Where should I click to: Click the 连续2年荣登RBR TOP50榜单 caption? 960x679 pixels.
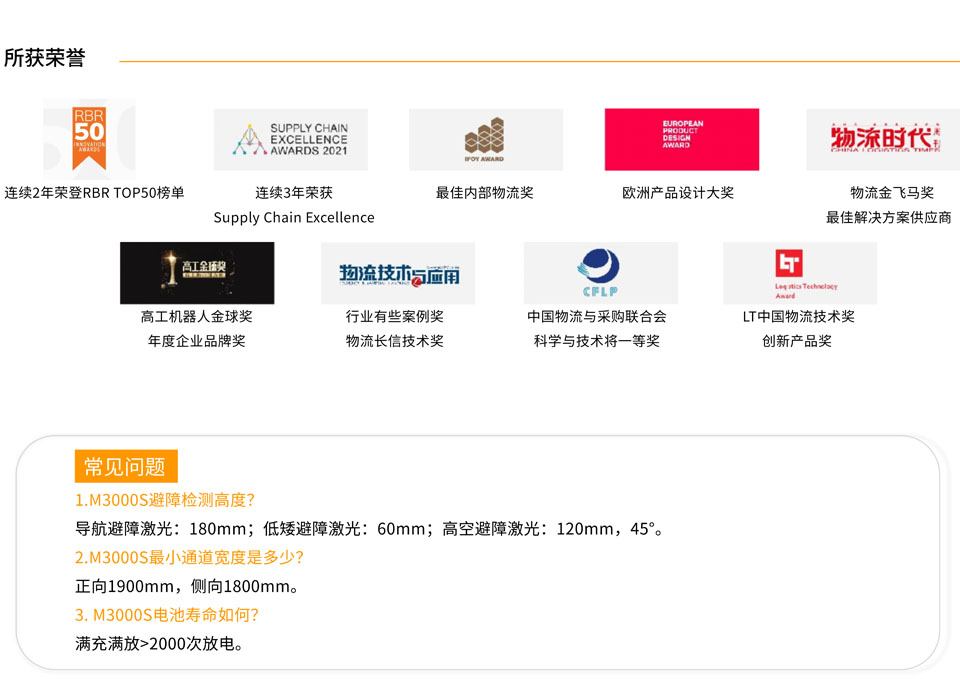94,193
